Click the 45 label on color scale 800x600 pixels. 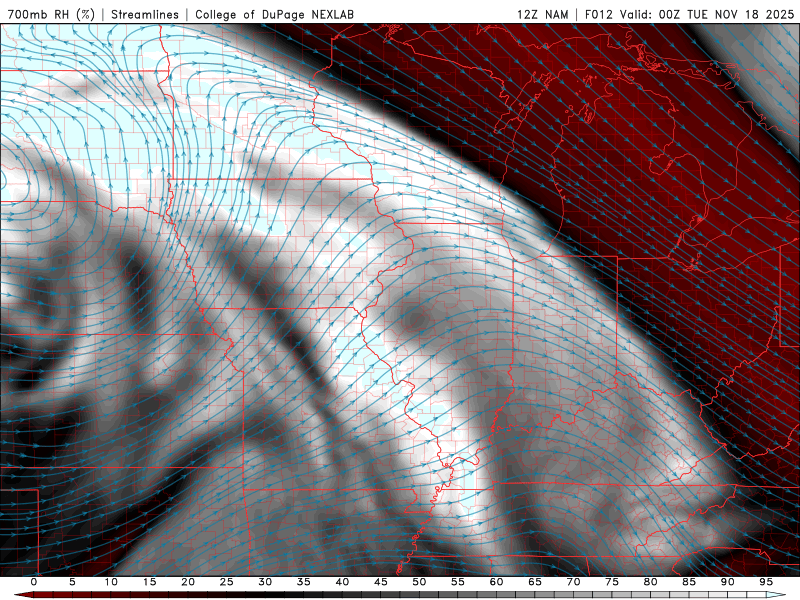[x=381, y=582]
